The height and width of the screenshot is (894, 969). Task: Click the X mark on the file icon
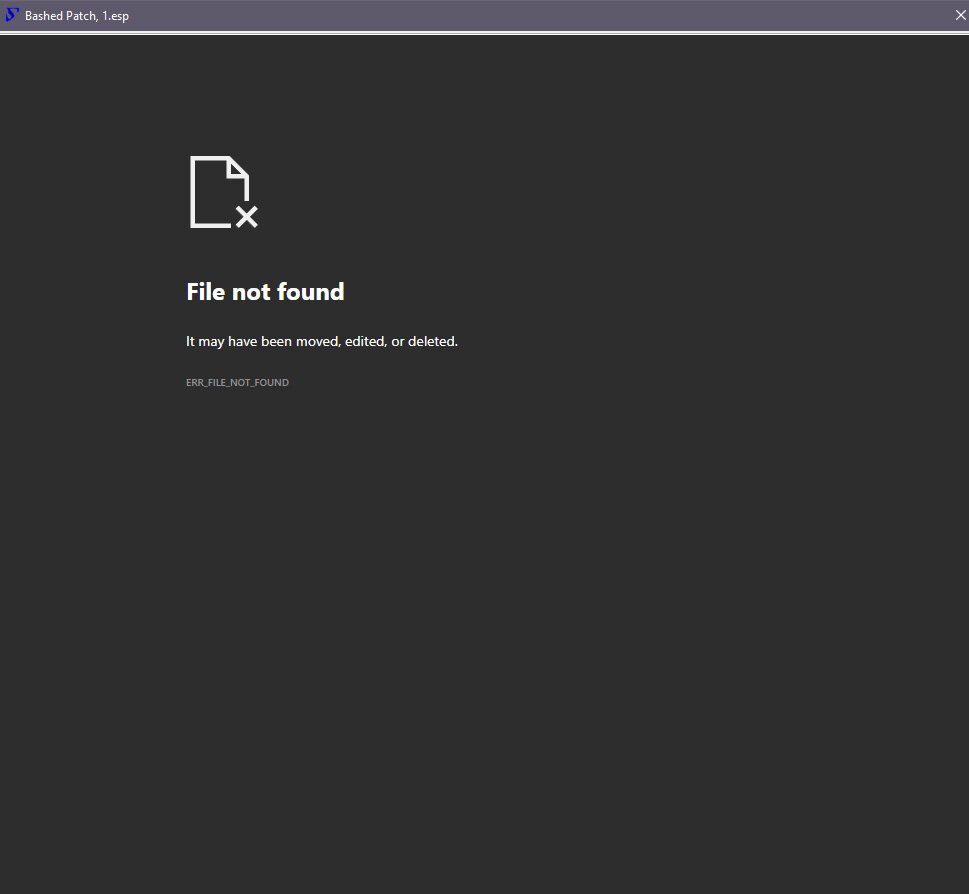pos(247,216)
